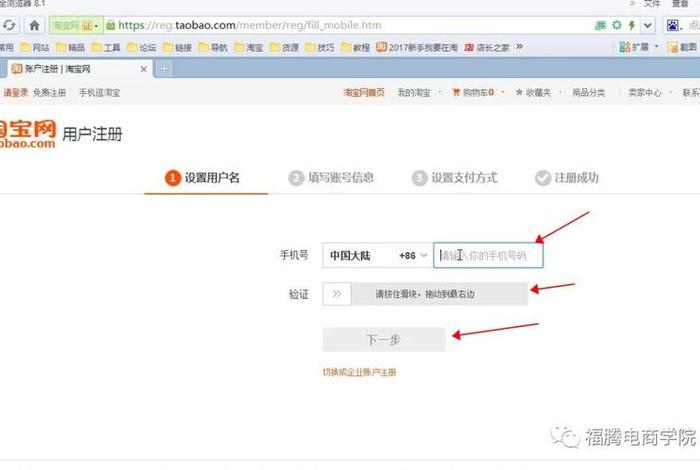
Task: Open the 网站 bookmark folder
Action: pos(35,47)
